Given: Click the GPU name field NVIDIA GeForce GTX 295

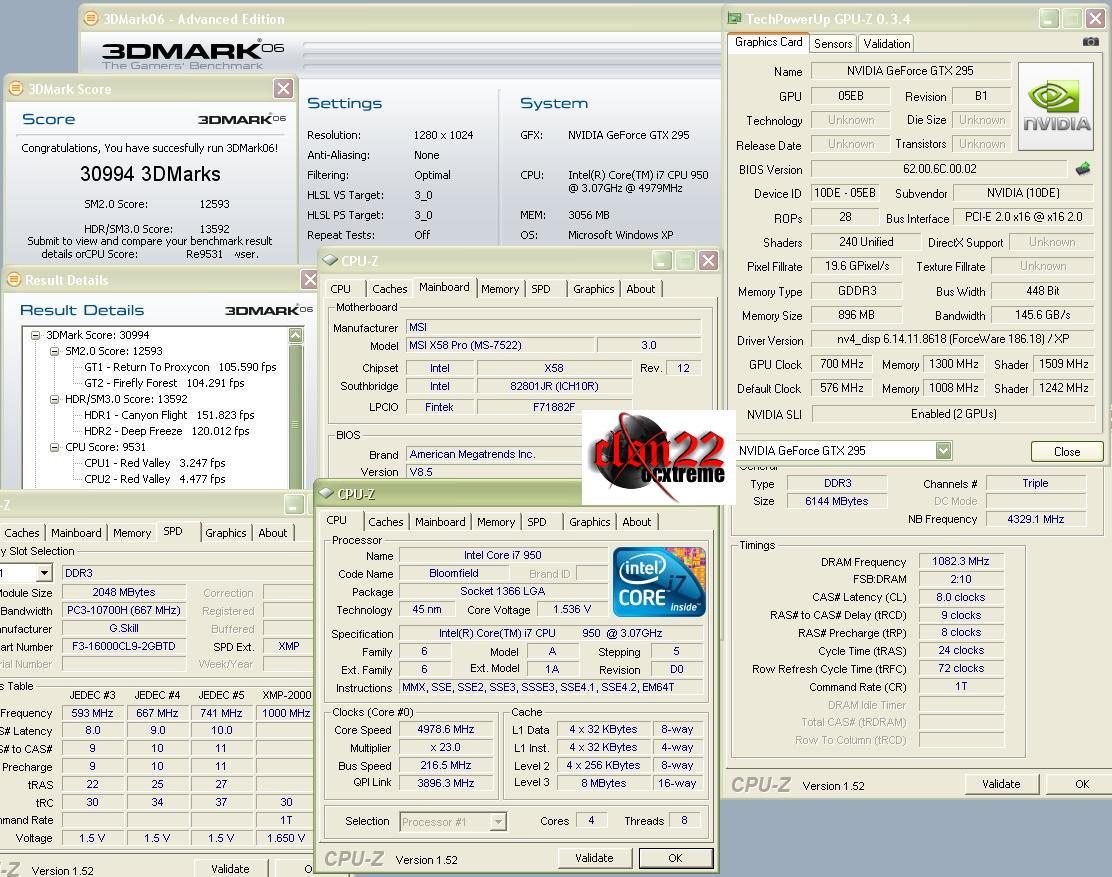Looking at the screenshot, I should coord(910,70).
